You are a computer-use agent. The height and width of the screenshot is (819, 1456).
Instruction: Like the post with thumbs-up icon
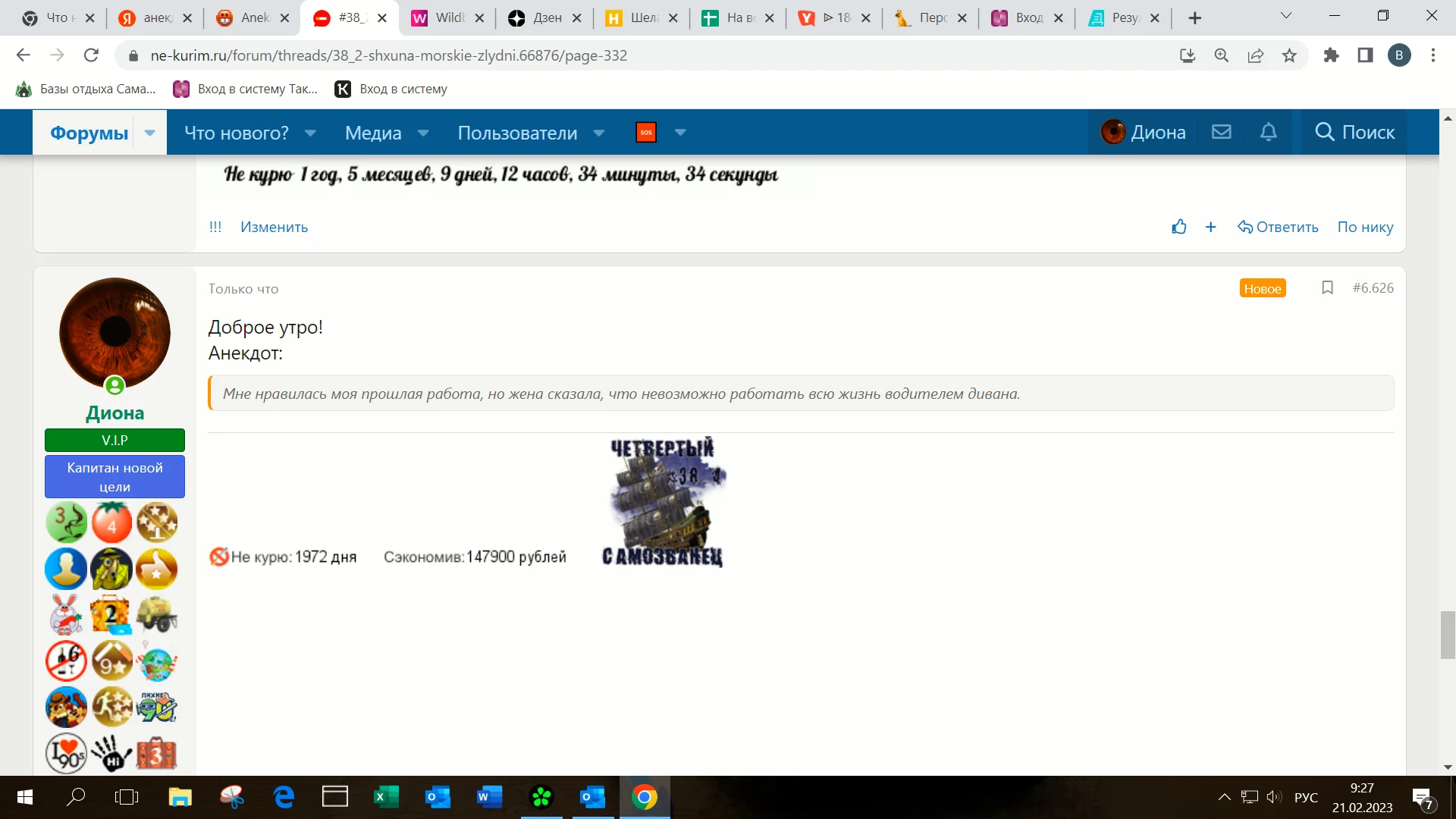[1178, 227]
